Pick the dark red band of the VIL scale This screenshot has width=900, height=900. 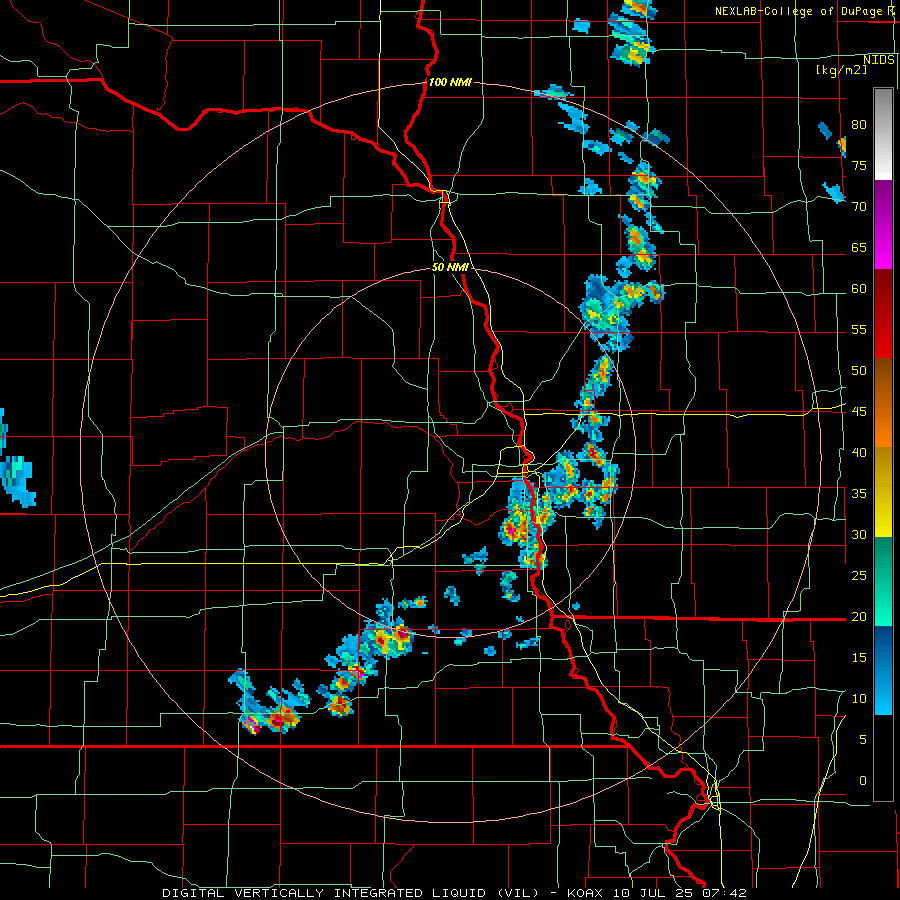click(x=883, y=314)
